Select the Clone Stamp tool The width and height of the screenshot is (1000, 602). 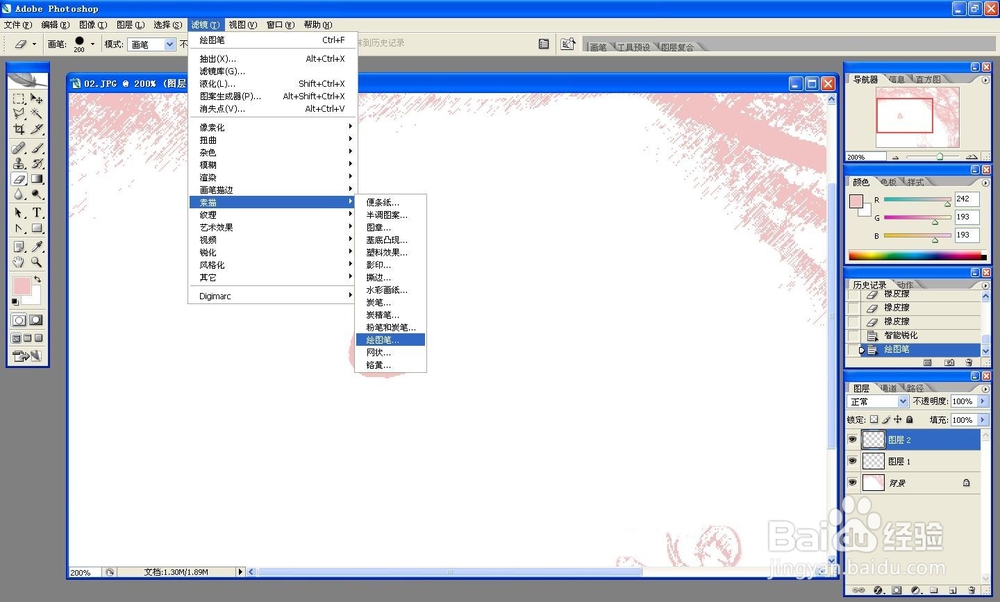click(19, 163)
